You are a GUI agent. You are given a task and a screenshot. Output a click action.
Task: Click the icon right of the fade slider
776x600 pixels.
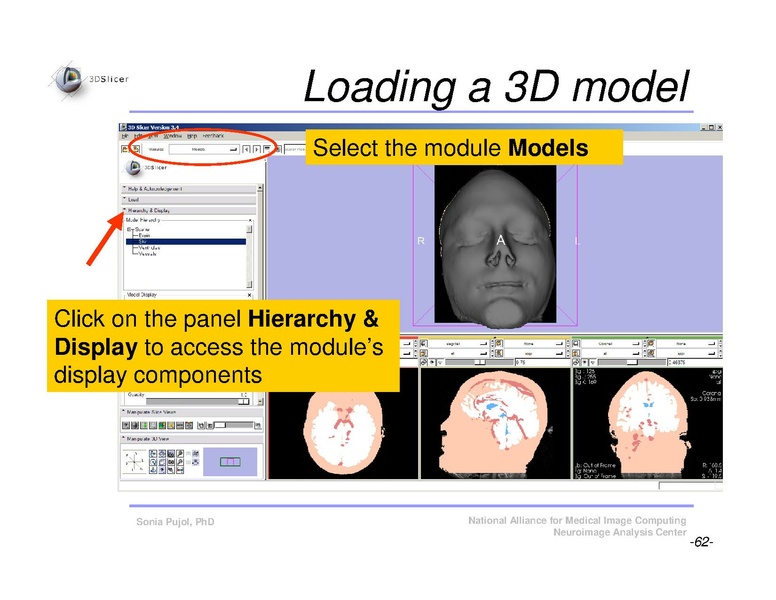click(258, 425)
